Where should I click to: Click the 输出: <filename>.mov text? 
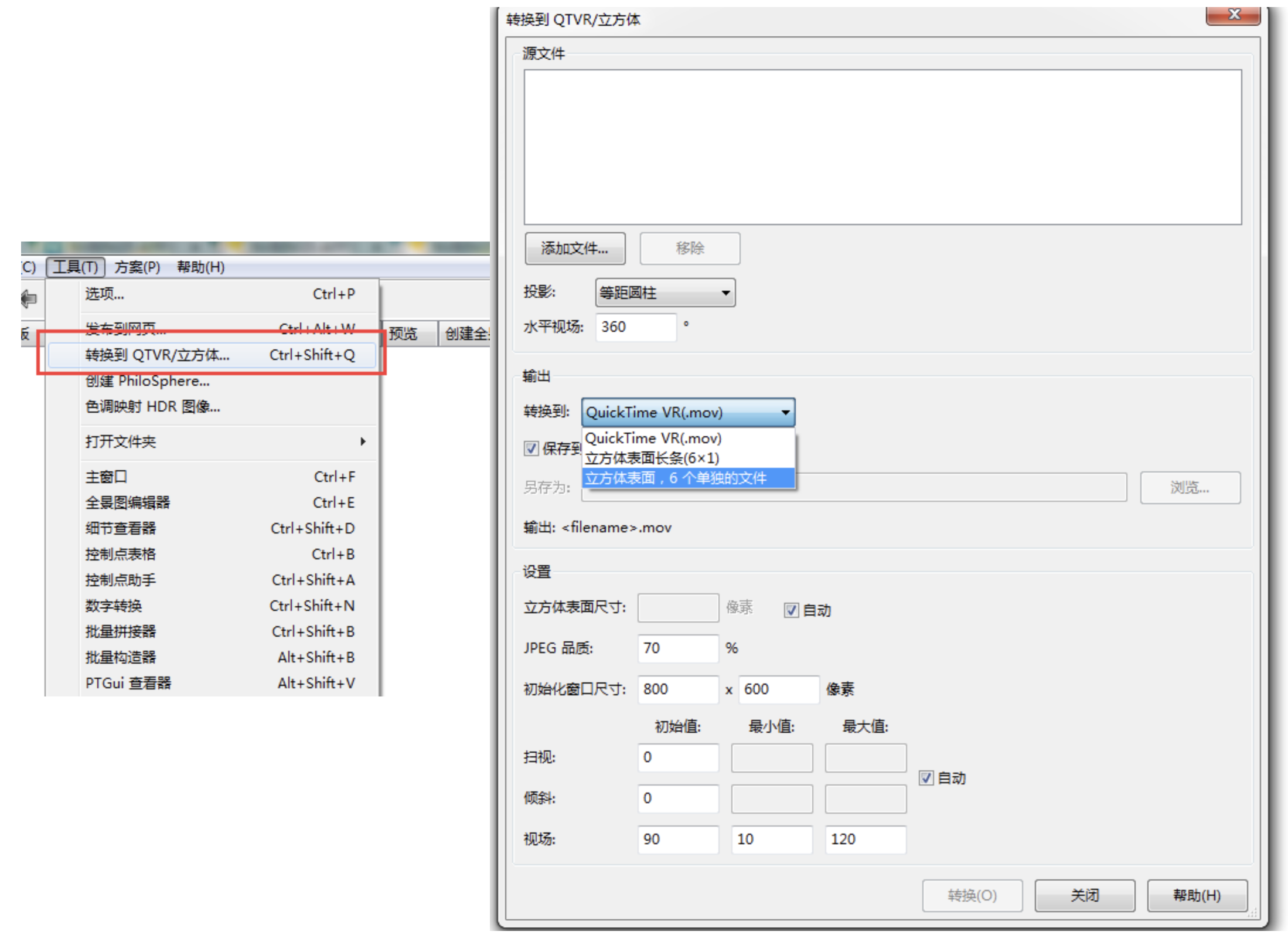[597, 528]
